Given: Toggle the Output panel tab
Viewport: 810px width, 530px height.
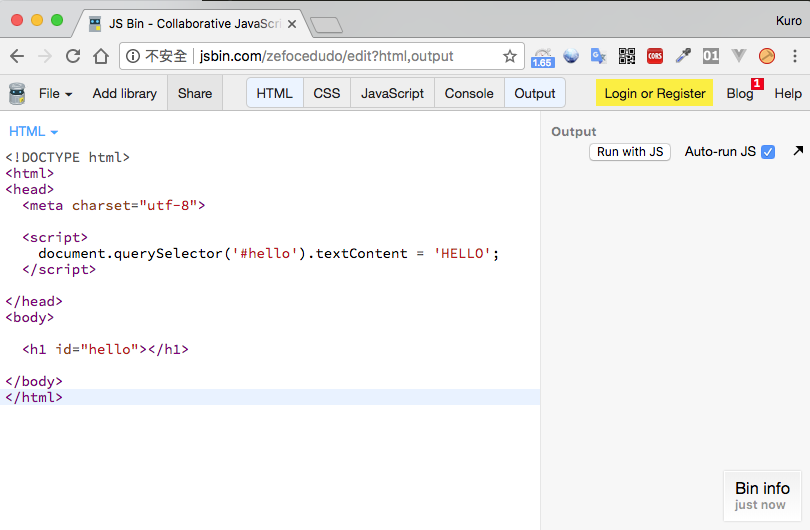Looking at the screenshot, I should [535, 93].
